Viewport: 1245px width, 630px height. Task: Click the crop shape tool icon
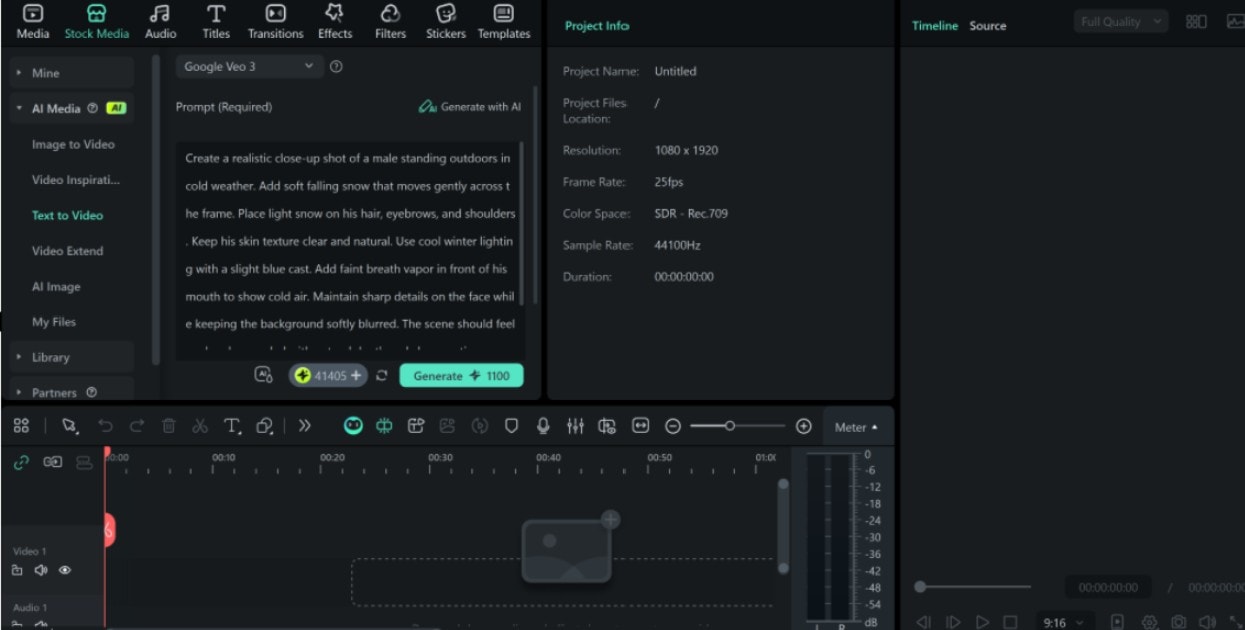tap(265, 426)
